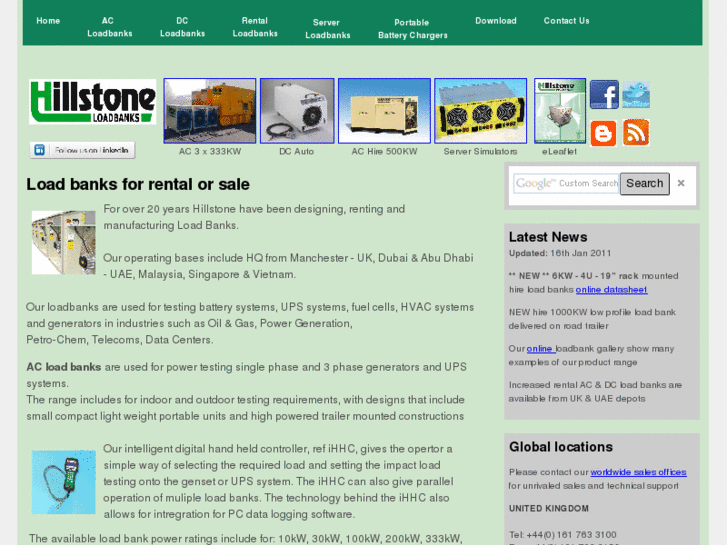Click the load bank cabinets image

tap(64, 243)
